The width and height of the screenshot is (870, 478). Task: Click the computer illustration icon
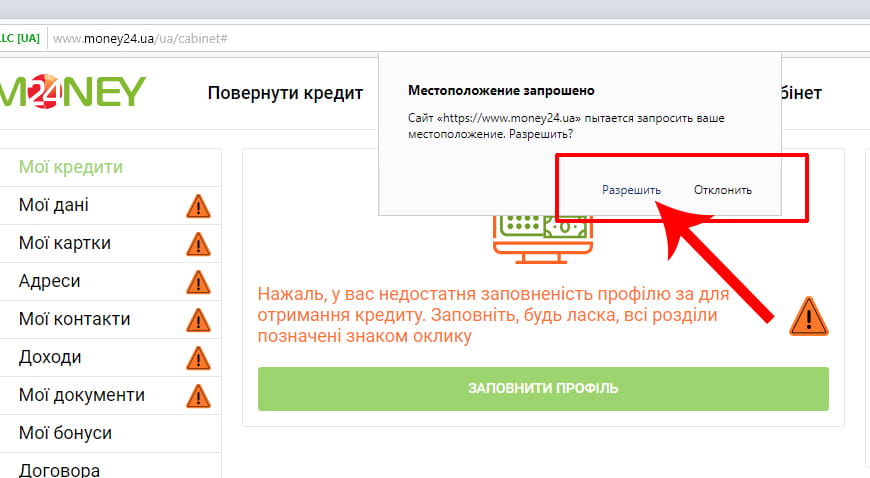click(x=543, y=240)
